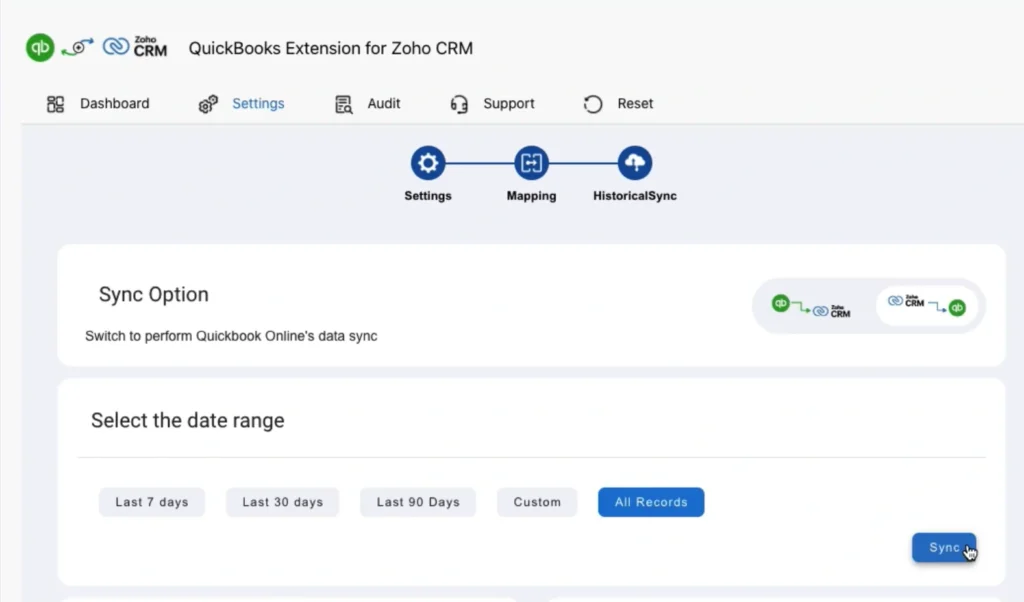Click the Audit icon in the navigation bar
The height and width of the screenshot is (602, 1024).
coord(342,103)
